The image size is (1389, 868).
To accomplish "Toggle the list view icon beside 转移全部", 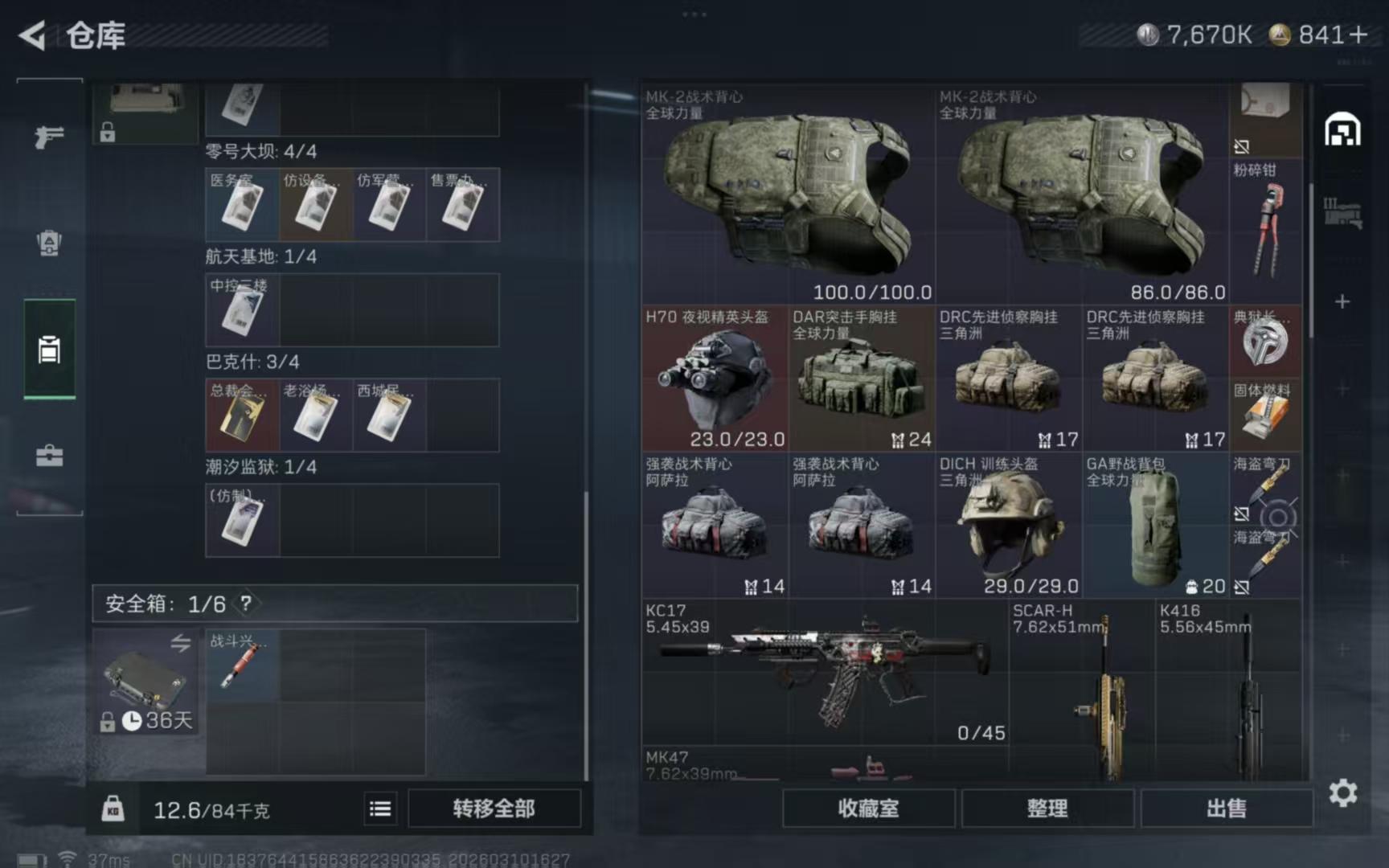I will [x=380, y=809].
